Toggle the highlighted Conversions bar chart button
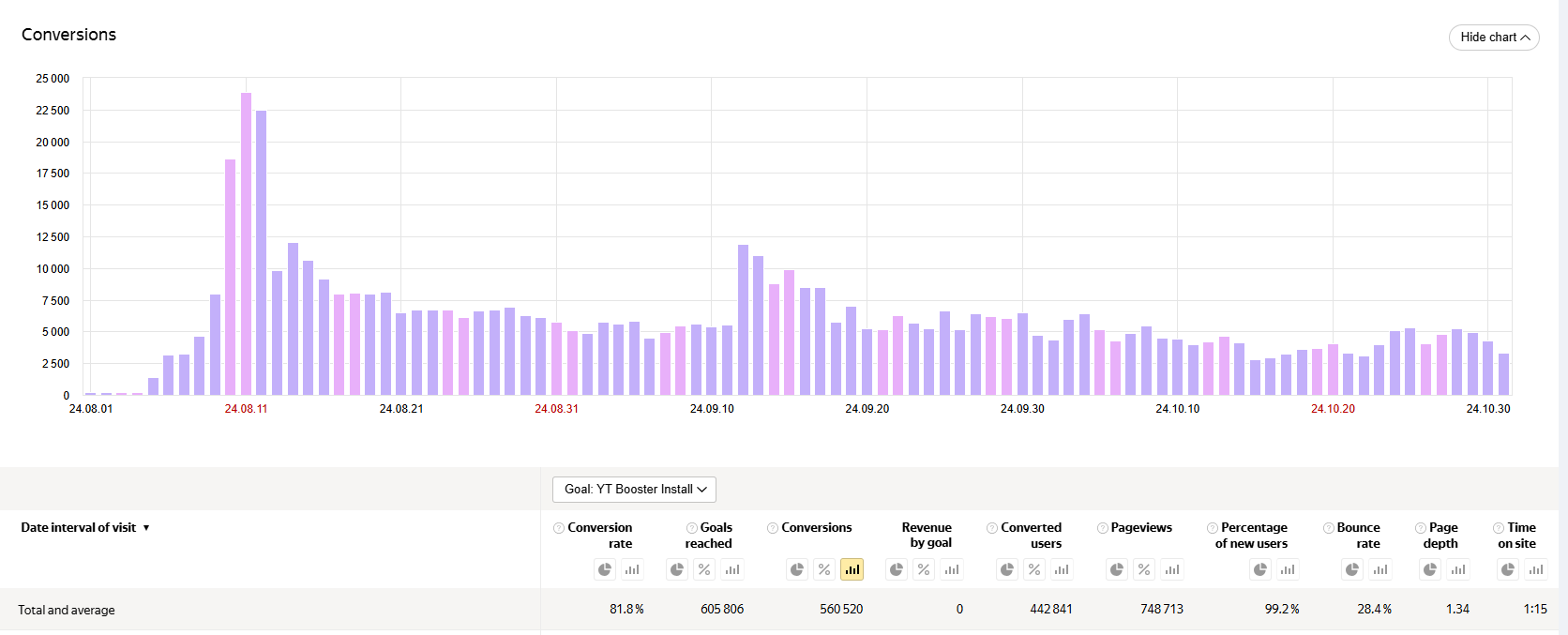This screenshot has height=635, width=1568. (852, 569)
